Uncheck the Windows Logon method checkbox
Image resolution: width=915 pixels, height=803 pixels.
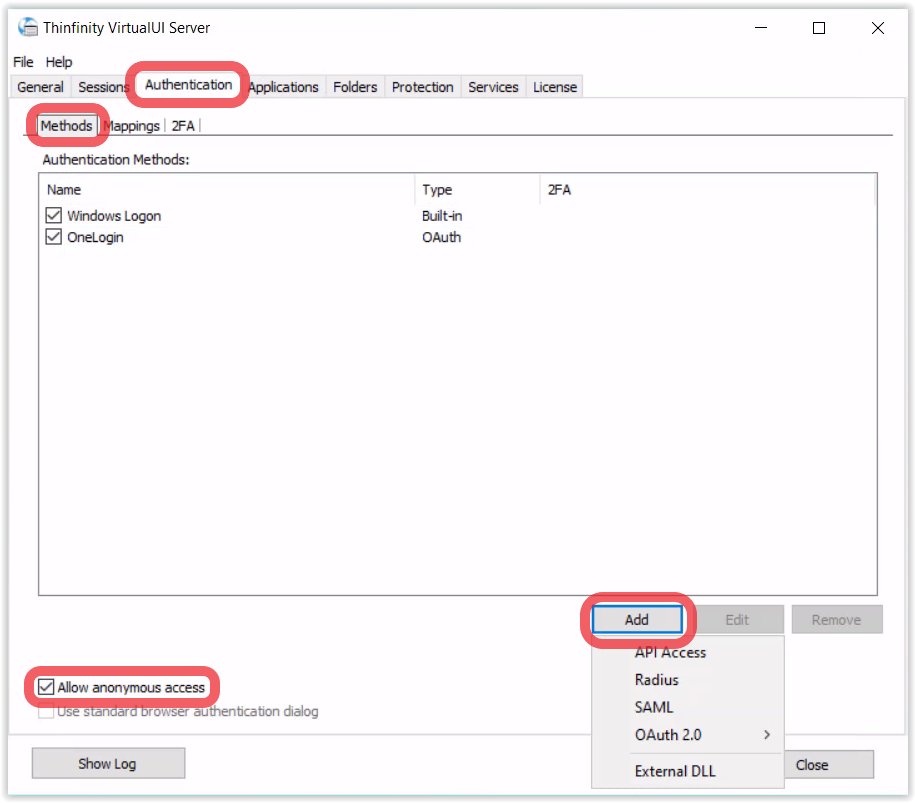54,215
